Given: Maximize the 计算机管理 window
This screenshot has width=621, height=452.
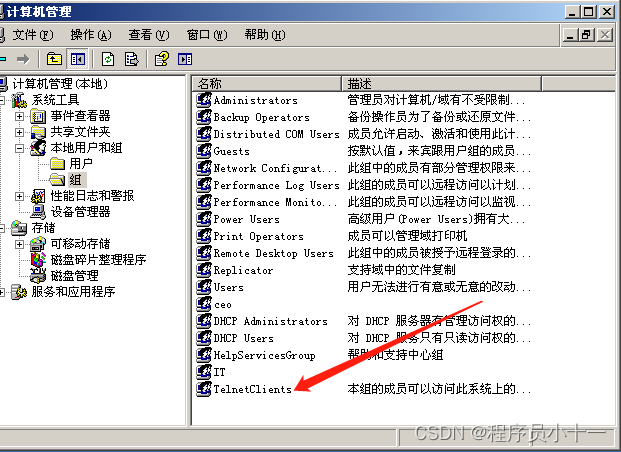Looking at the screenshot, I should [589, 12].
